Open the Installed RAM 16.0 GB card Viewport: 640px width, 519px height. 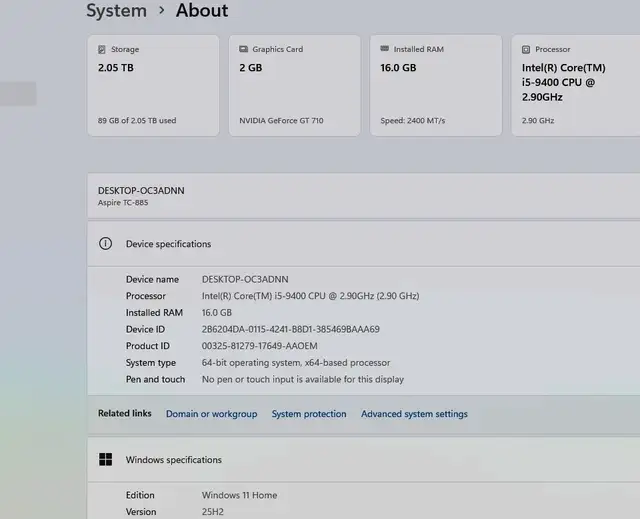click(436, 85)
